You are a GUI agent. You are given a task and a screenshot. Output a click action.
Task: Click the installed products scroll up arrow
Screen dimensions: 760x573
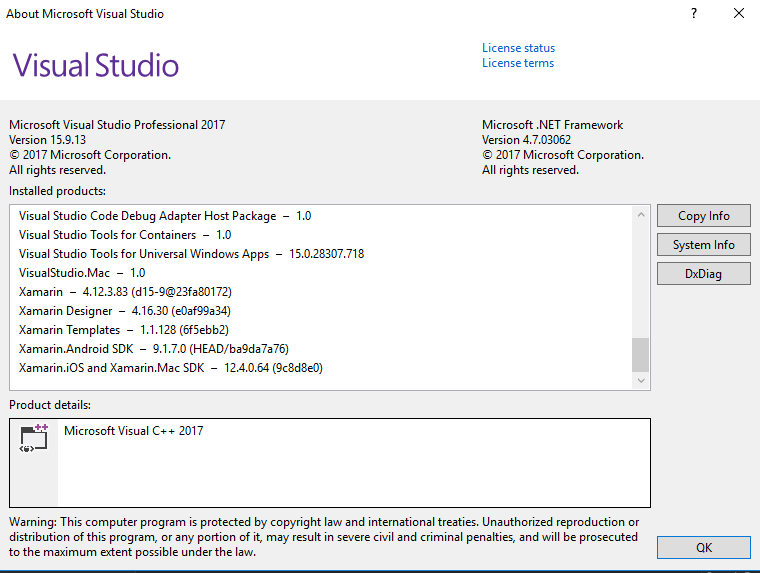click(x=641, y=214)
